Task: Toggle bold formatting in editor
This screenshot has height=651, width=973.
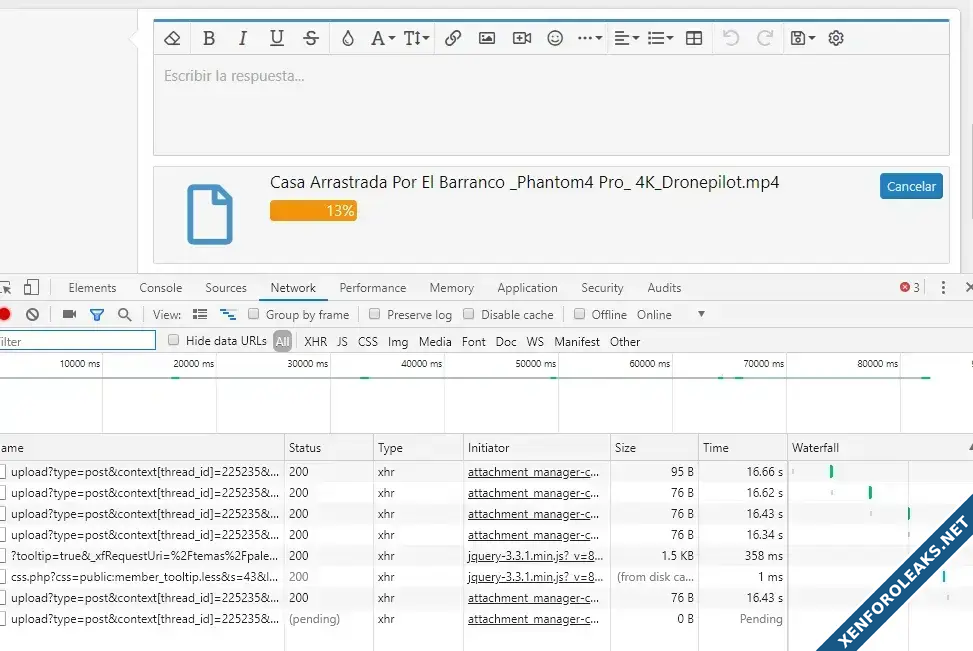Action: coord(208,38)
